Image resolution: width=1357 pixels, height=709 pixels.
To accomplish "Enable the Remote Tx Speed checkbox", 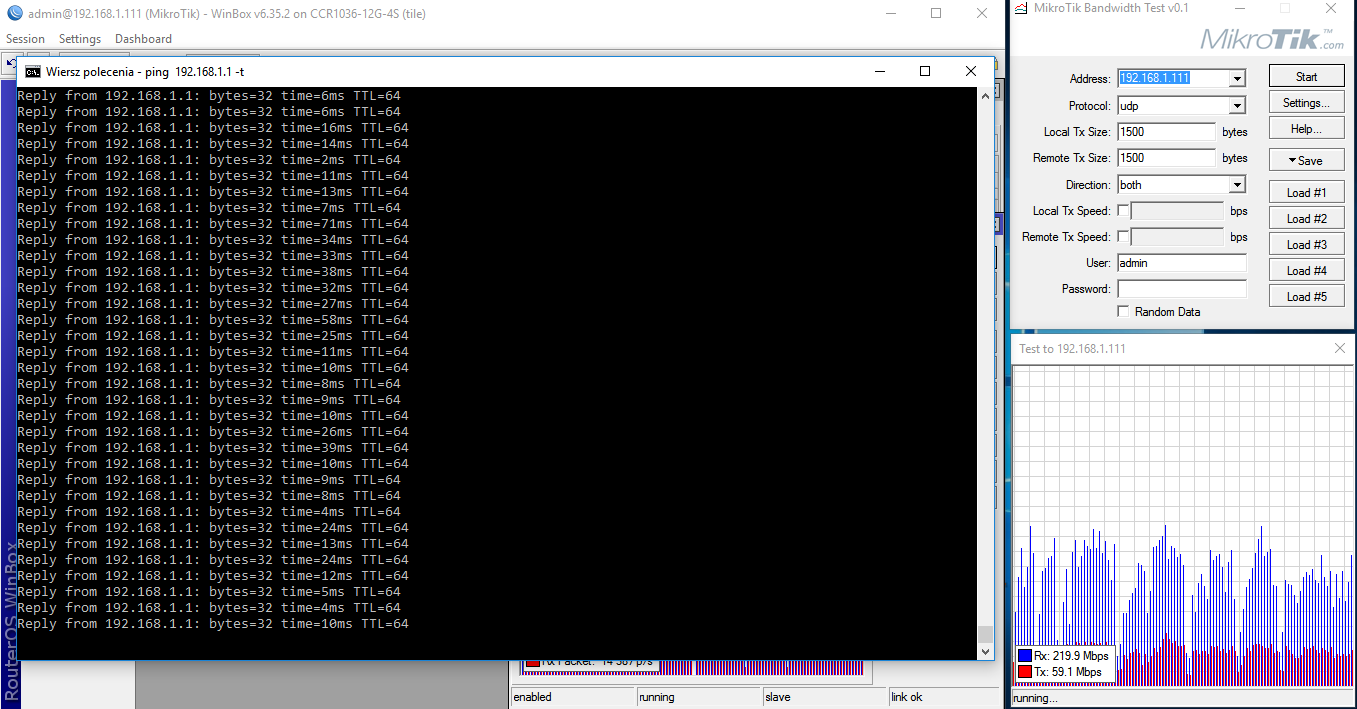I will click(x=1123, y=237).
